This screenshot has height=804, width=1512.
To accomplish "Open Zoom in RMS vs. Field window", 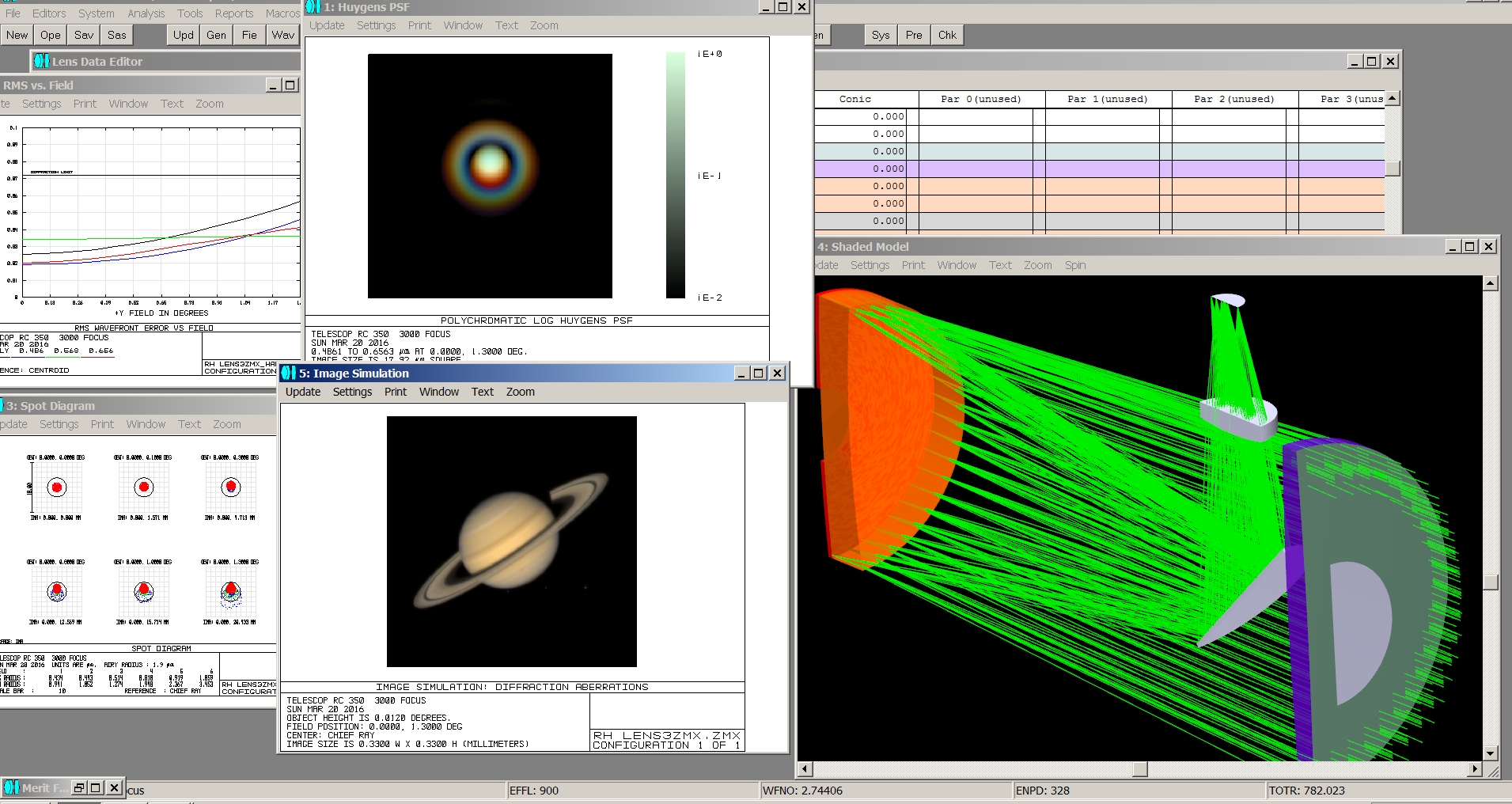I will pos(210,104).
